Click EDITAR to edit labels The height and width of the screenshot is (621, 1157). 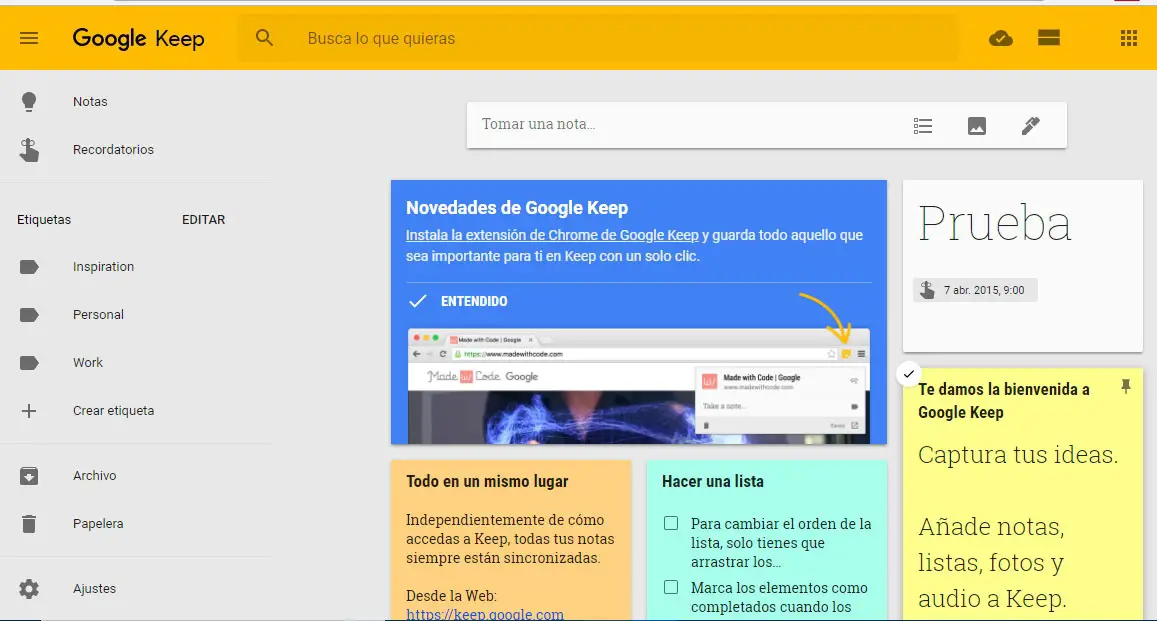204,220
